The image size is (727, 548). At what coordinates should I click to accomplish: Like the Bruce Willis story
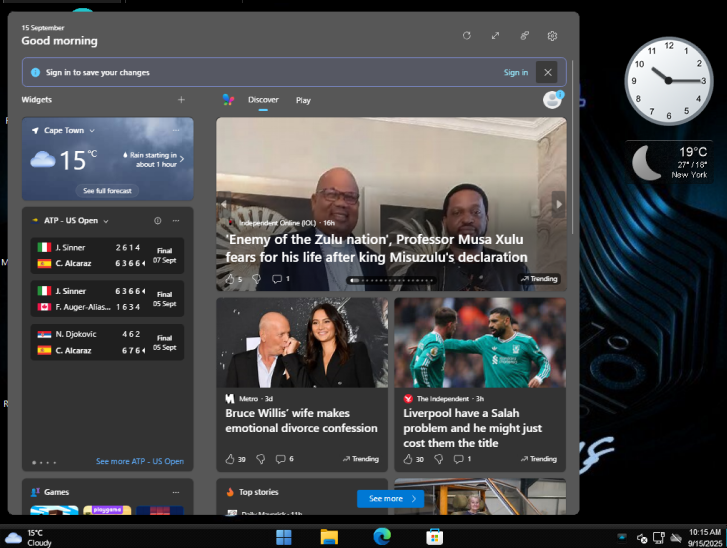[x=230, y=459]
